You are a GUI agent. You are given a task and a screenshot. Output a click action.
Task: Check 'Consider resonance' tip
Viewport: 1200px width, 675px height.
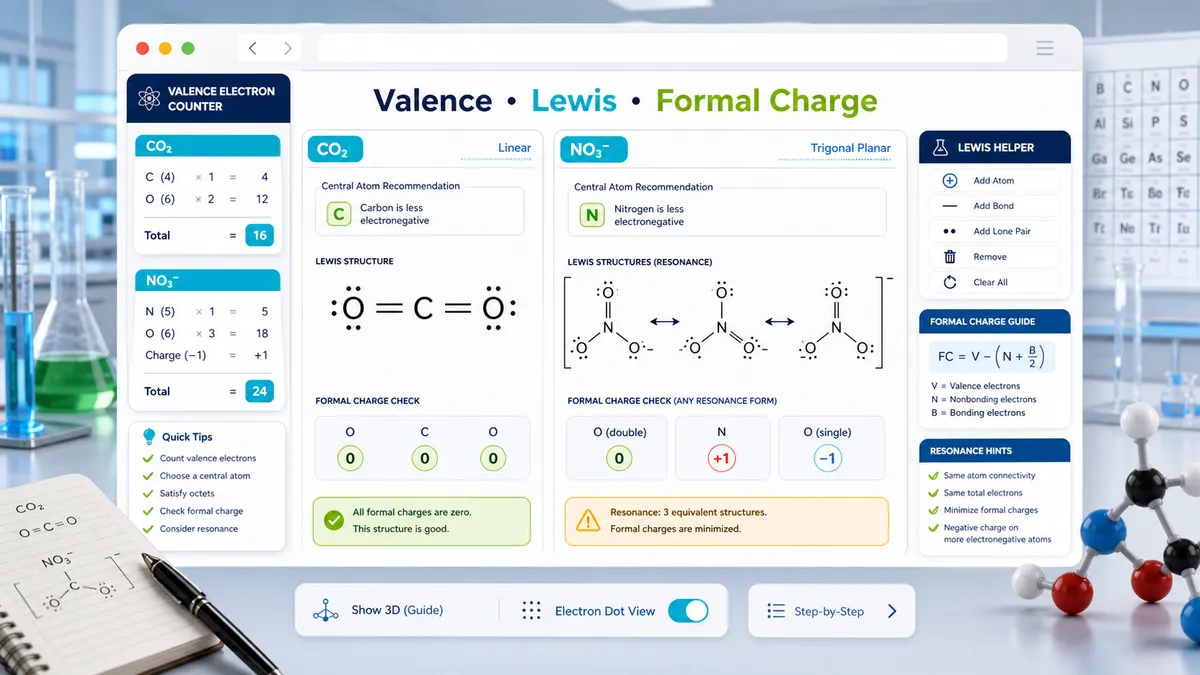[x=148, y=528]
